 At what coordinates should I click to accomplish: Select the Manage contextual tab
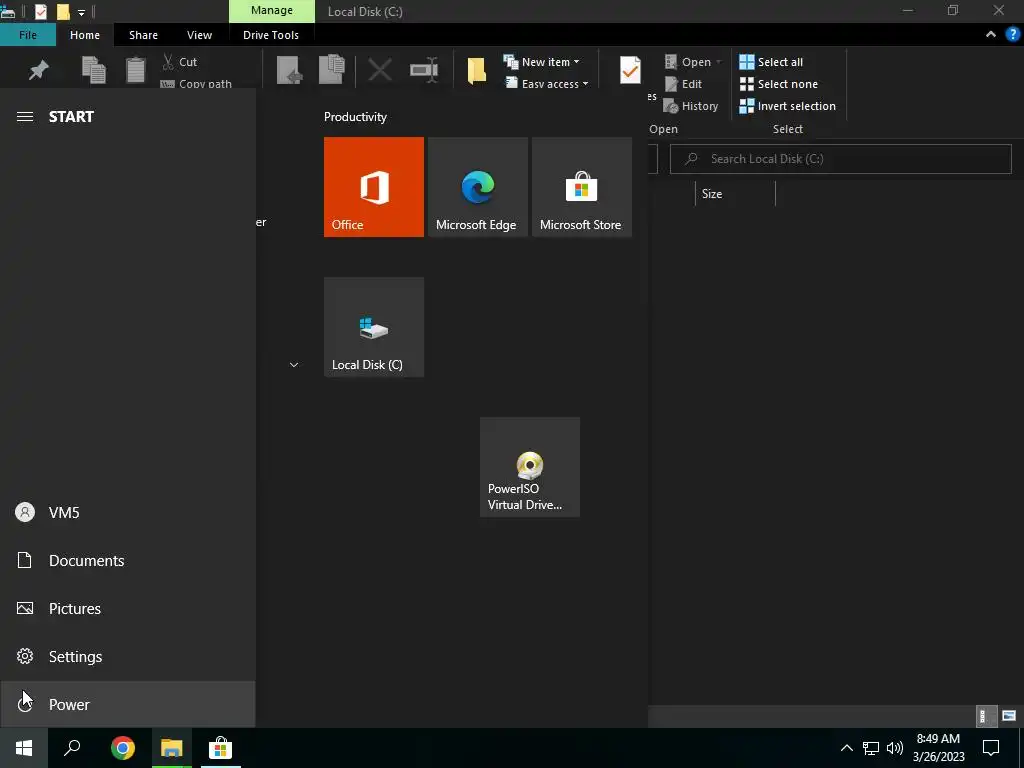[x=272, y=11]
